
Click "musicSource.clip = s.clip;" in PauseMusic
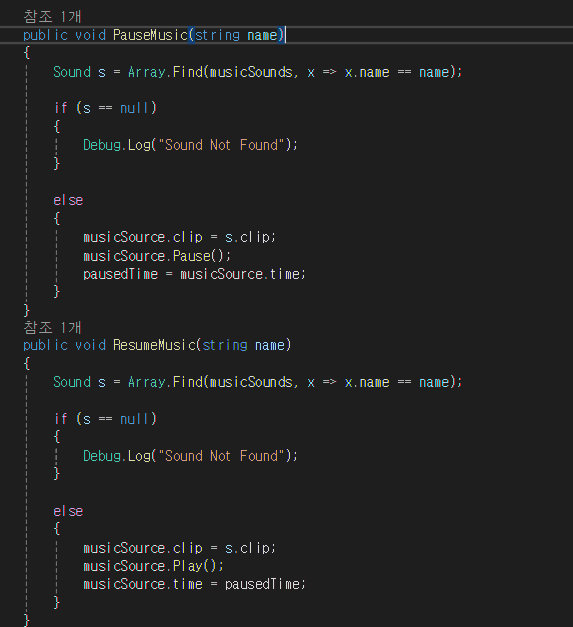179,238
